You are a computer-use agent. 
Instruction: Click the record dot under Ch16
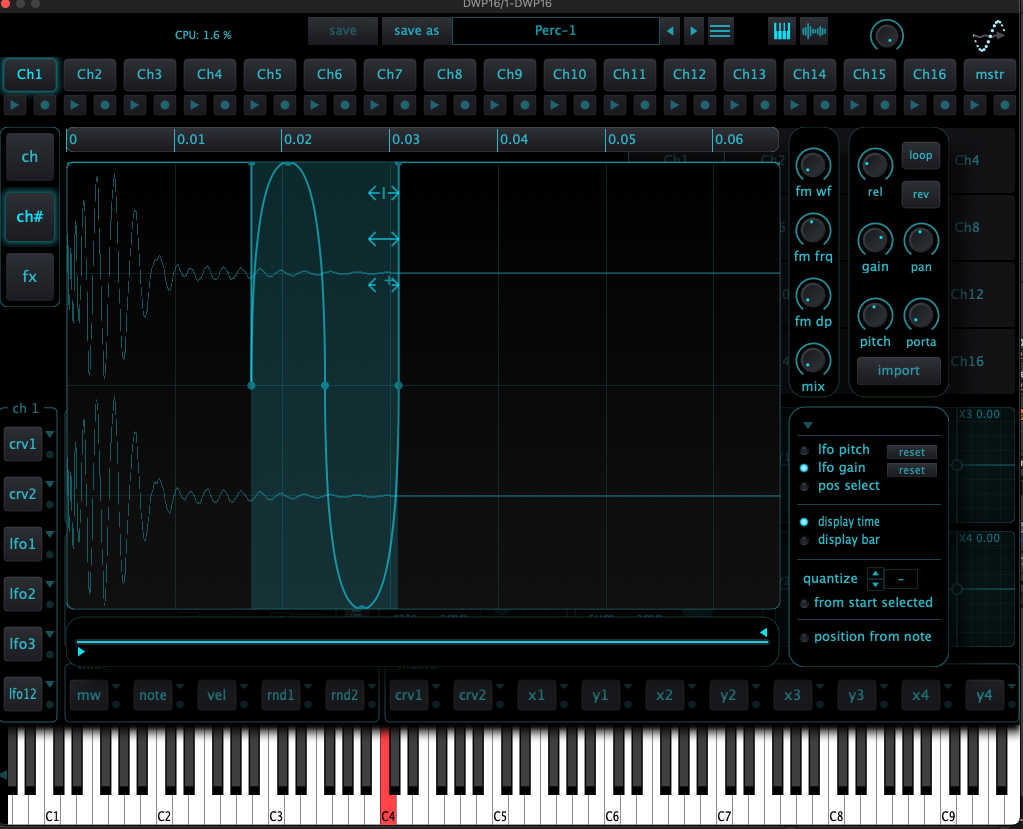(946, 104)
